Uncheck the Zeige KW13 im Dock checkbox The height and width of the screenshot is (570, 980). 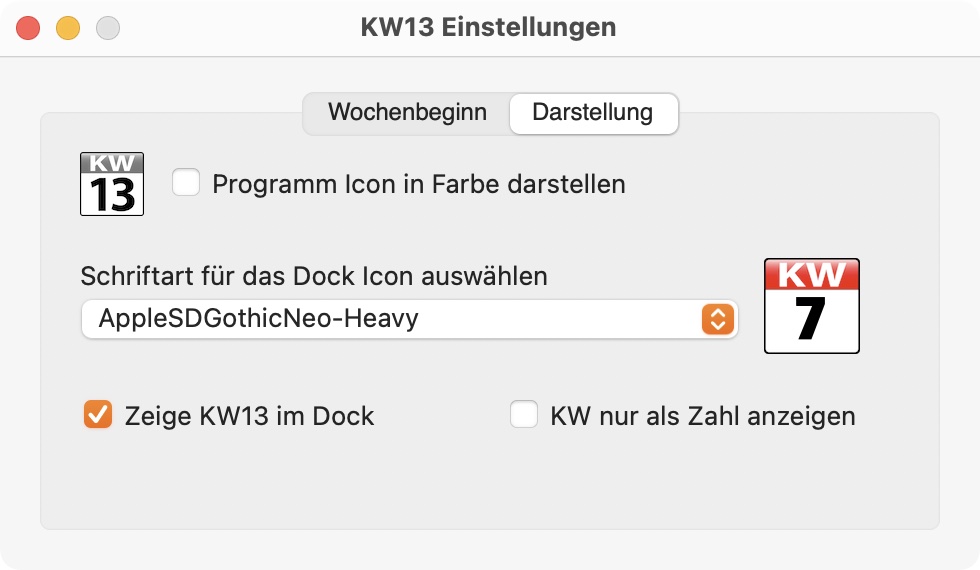98,414
